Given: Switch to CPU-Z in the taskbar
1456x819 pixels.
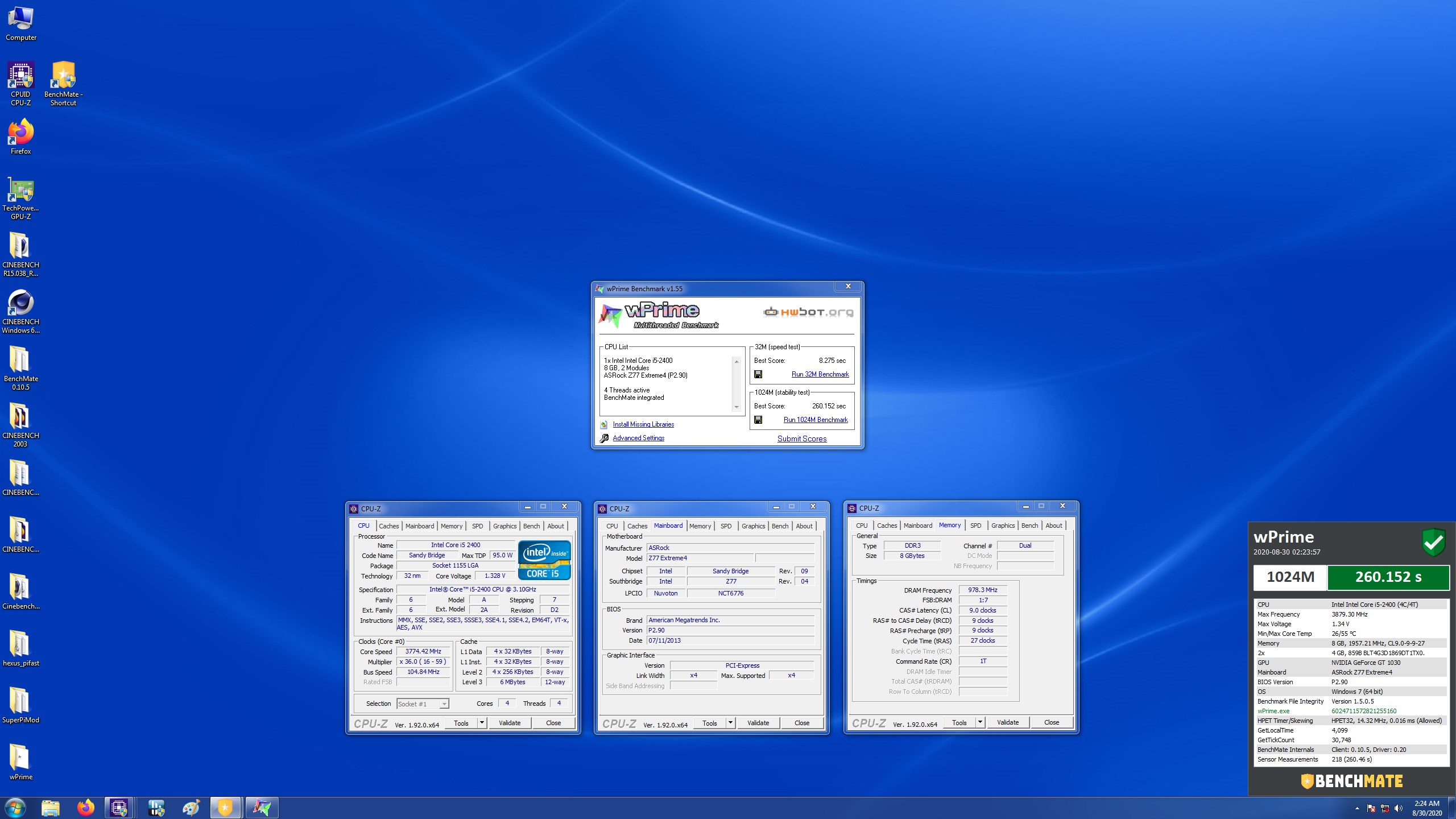Looking at the screenshot, I should click(119, 808).
